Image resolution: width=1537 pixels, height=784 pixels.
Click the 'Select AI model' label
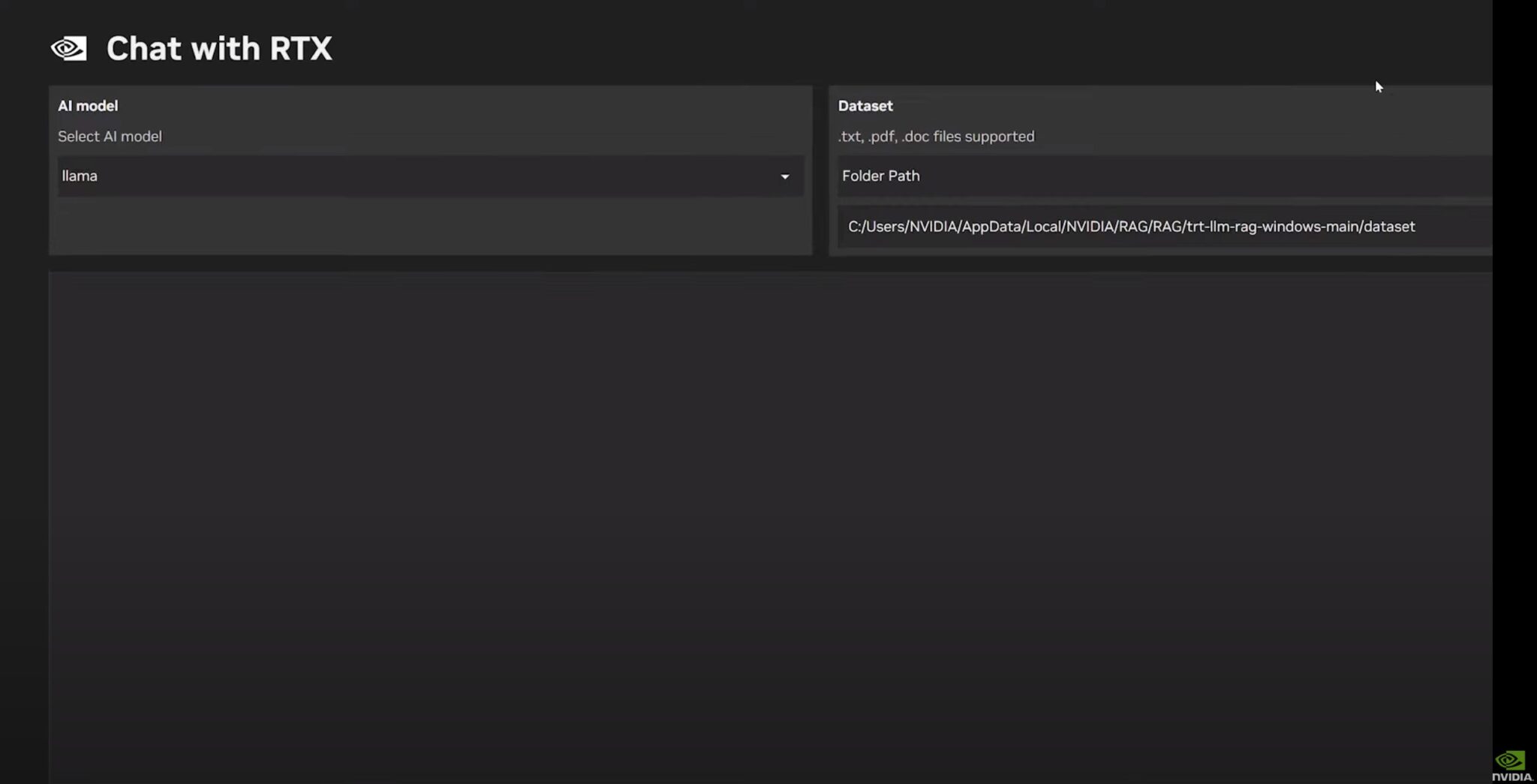pyautogui.click(x=110, y=137)
